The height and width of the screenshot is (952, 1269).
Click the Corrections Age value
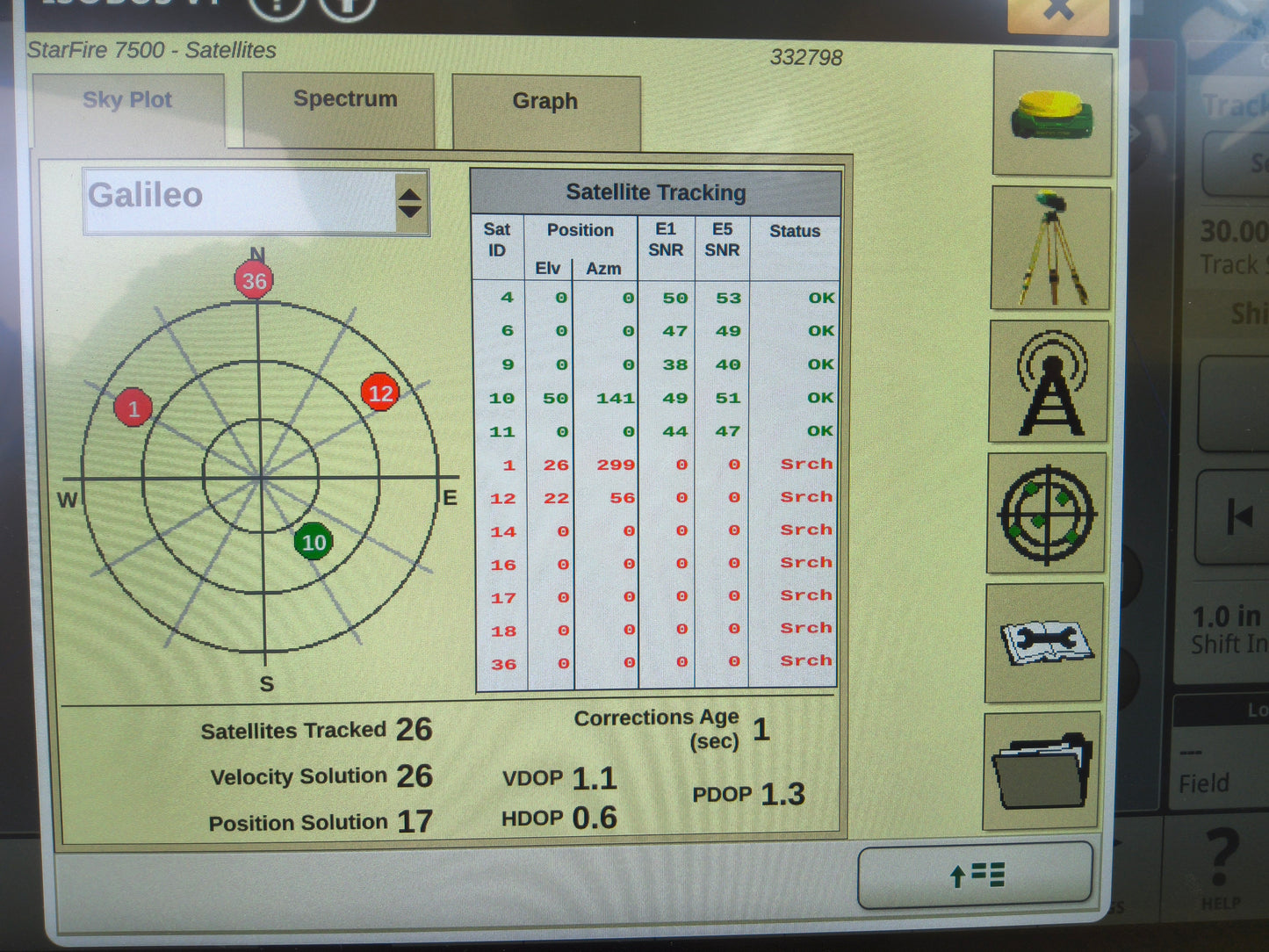point(761,729)
